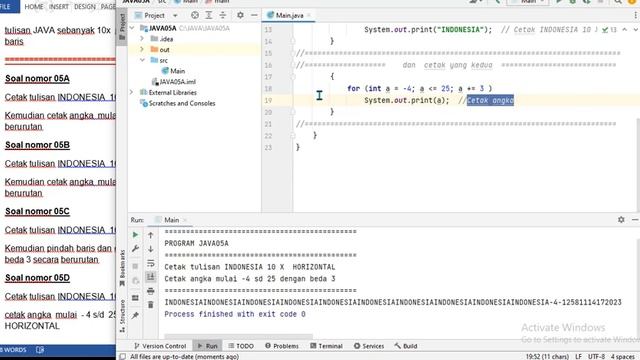Click Soal nomor 05C heading in Word
Viewport: 640px width, 360px height.
point(37,211)
